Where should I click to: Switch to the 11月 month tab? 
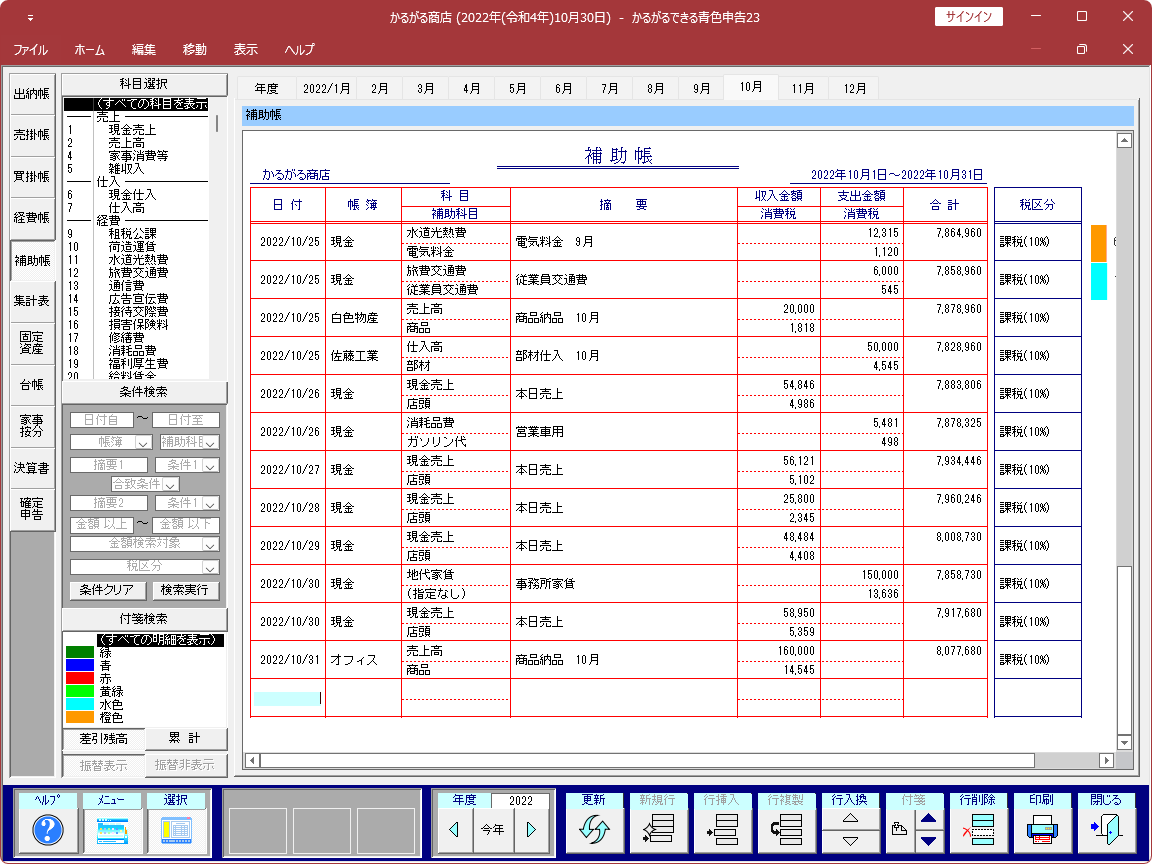tap(803, 88)
